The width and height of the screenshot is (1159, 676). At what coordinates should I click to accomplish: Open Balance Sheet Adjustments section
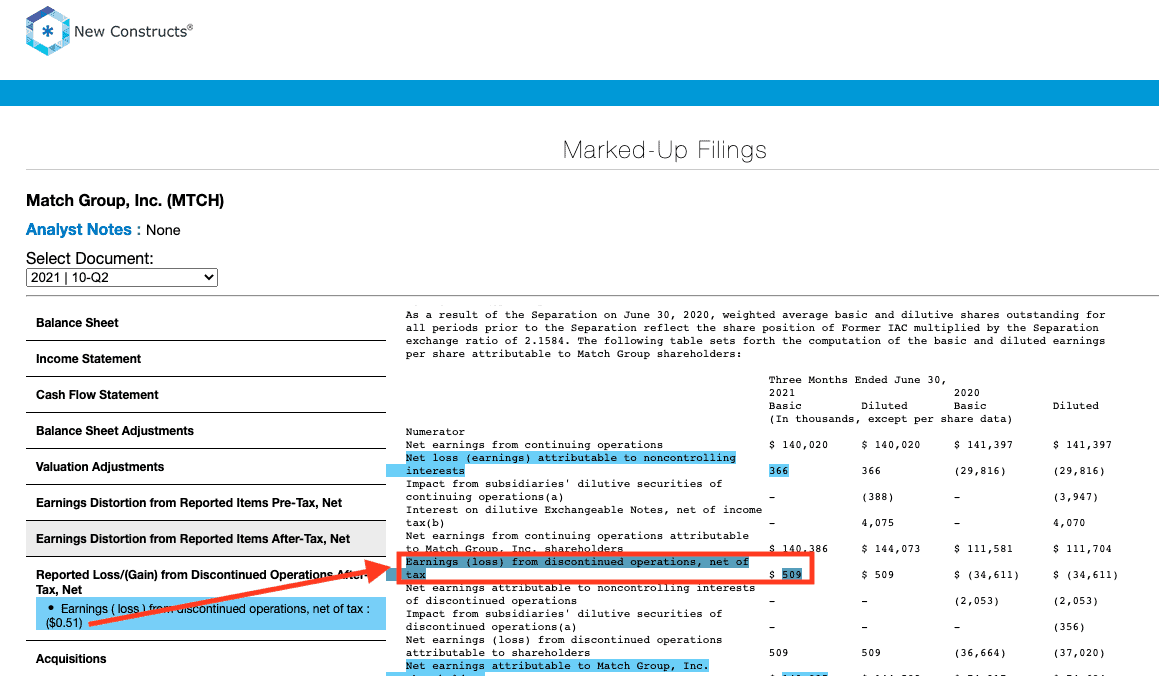205,431
